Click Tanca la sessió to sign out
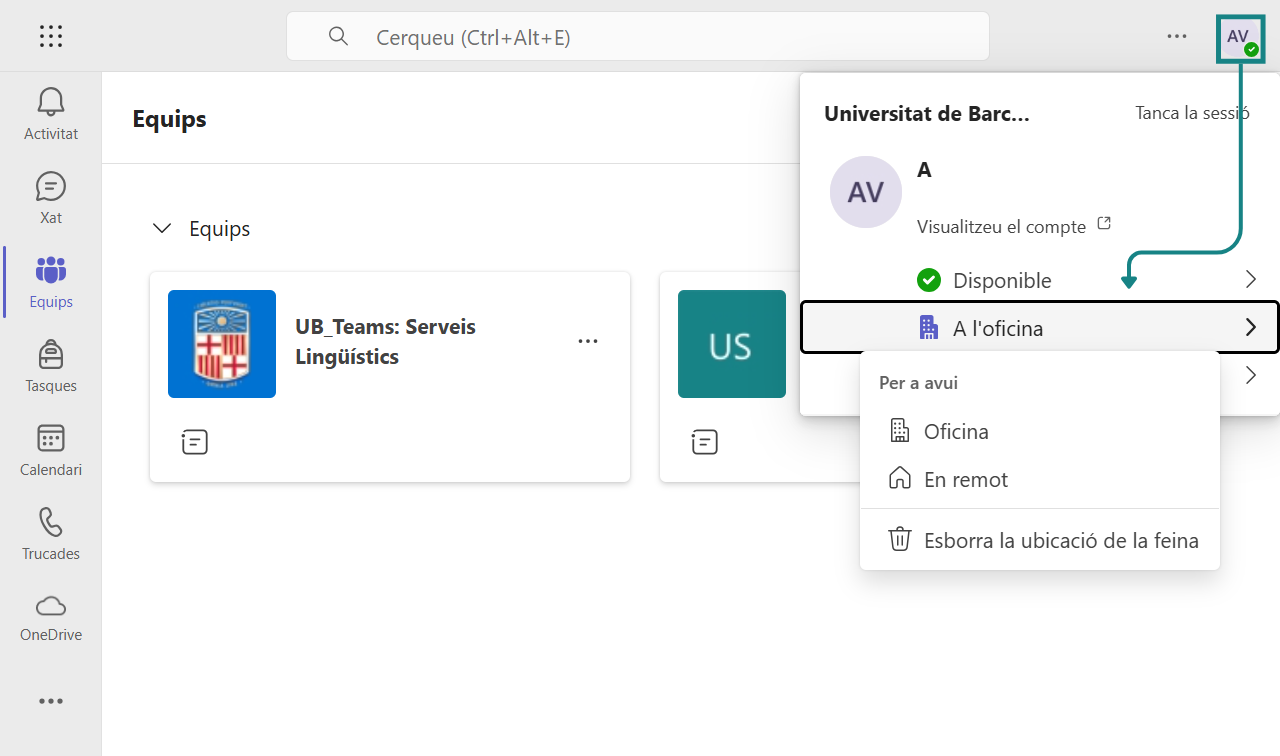 (x=1192, y=113)
